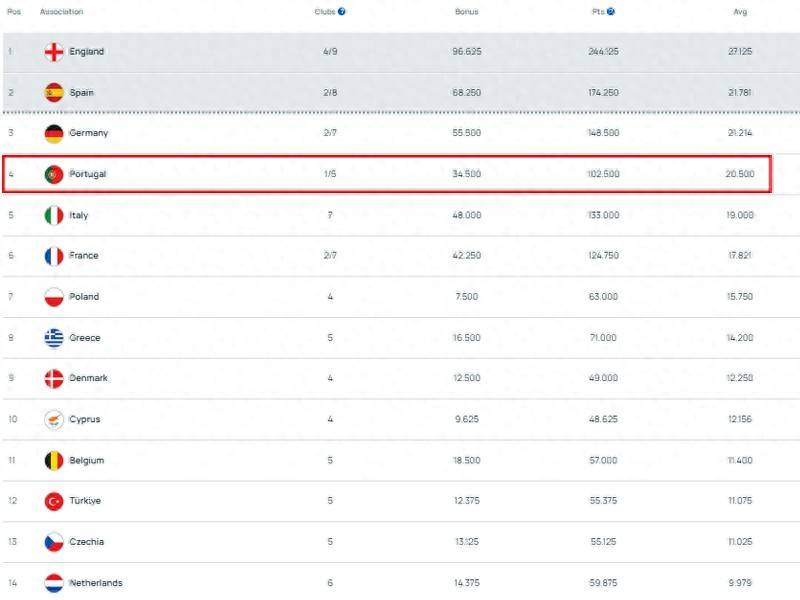This screenshot has height=600, width=800.
Task: Click England's average 27.125
Action: coord(740,52)
